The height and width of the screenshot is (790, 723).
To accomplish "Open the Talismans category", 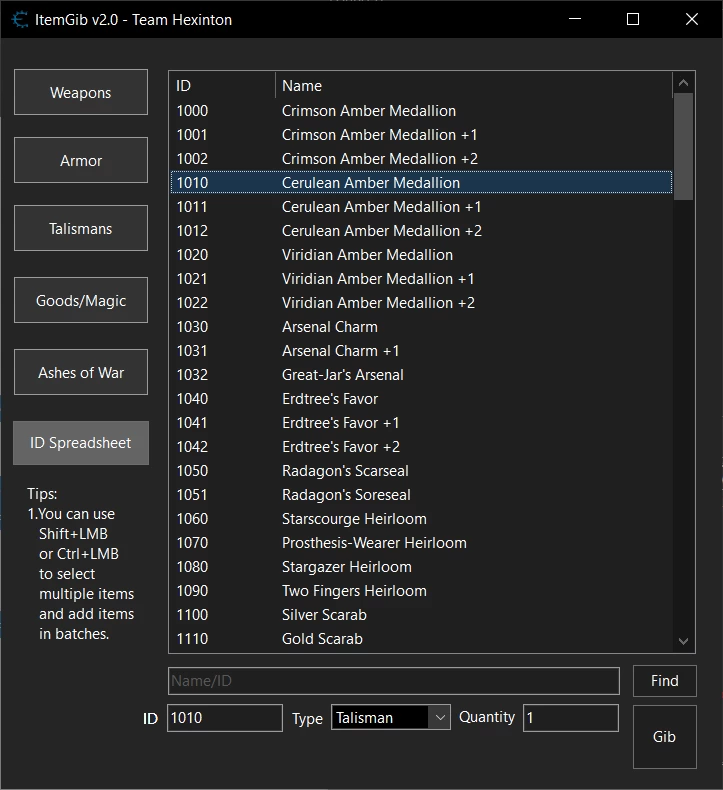I will pos(81,229).
